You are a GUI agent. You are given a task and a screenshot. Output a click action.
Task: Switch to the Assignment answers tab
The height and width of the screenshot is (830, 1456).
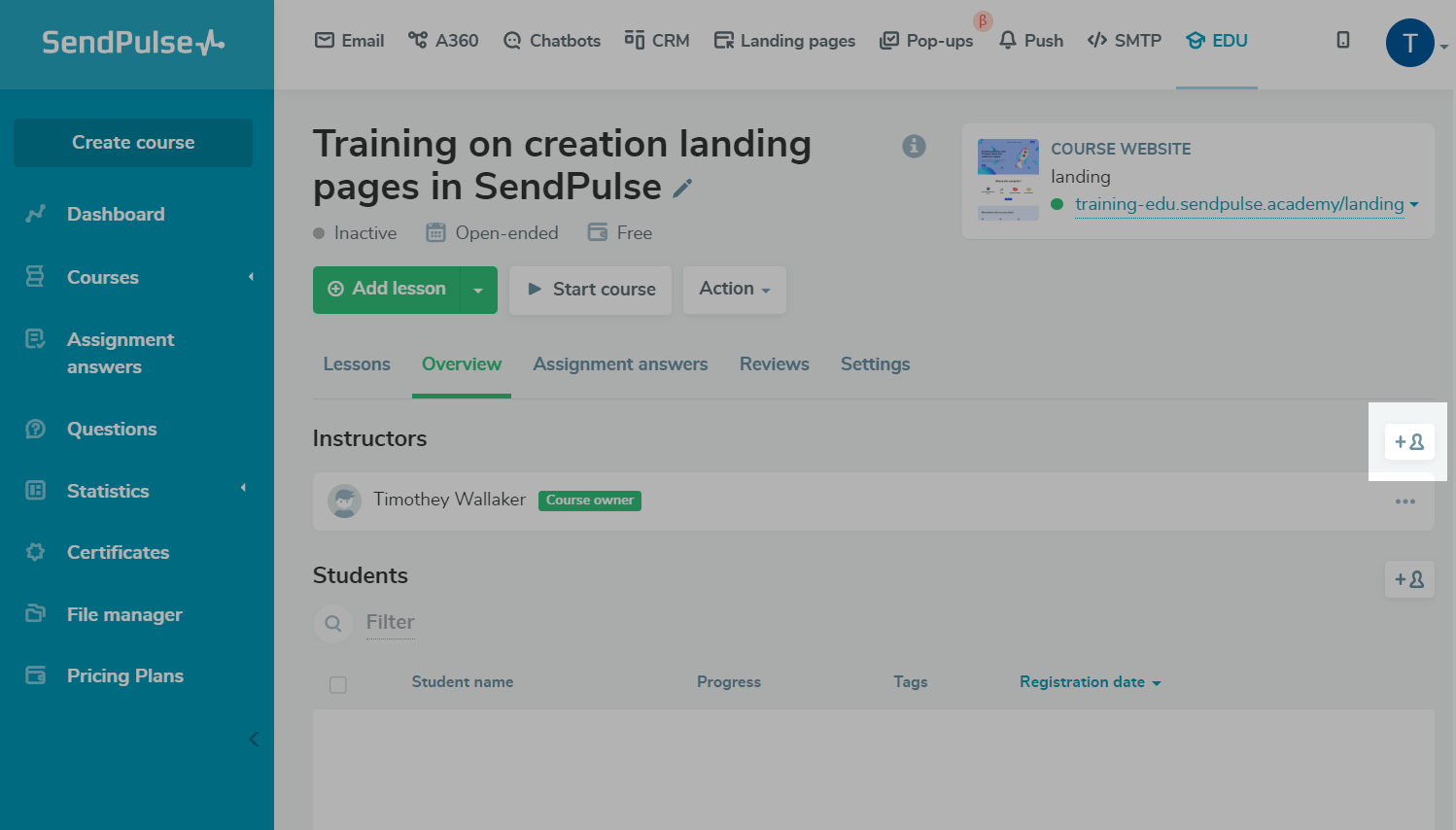coord(620,364)
